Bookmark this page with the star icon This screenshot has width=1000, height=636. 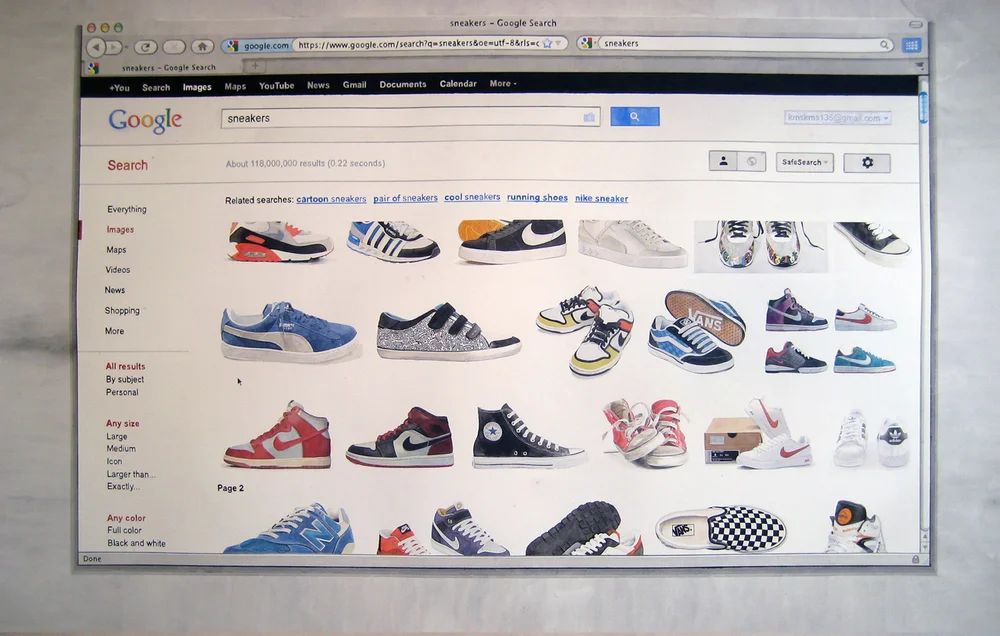click(x=547, y=43)
